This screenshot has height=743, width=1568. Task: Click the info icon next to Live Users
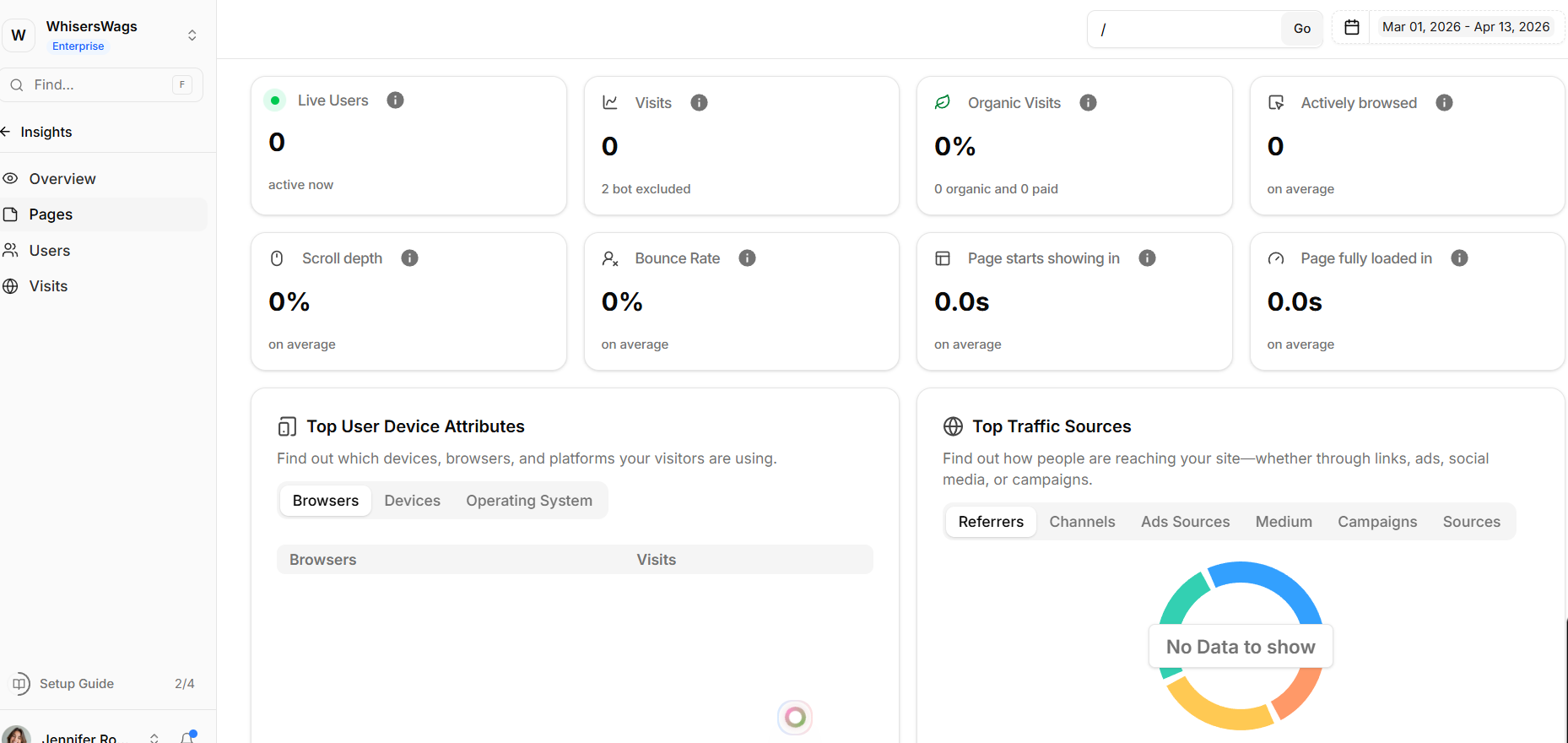pyautogui.click(x=395, y=100)
